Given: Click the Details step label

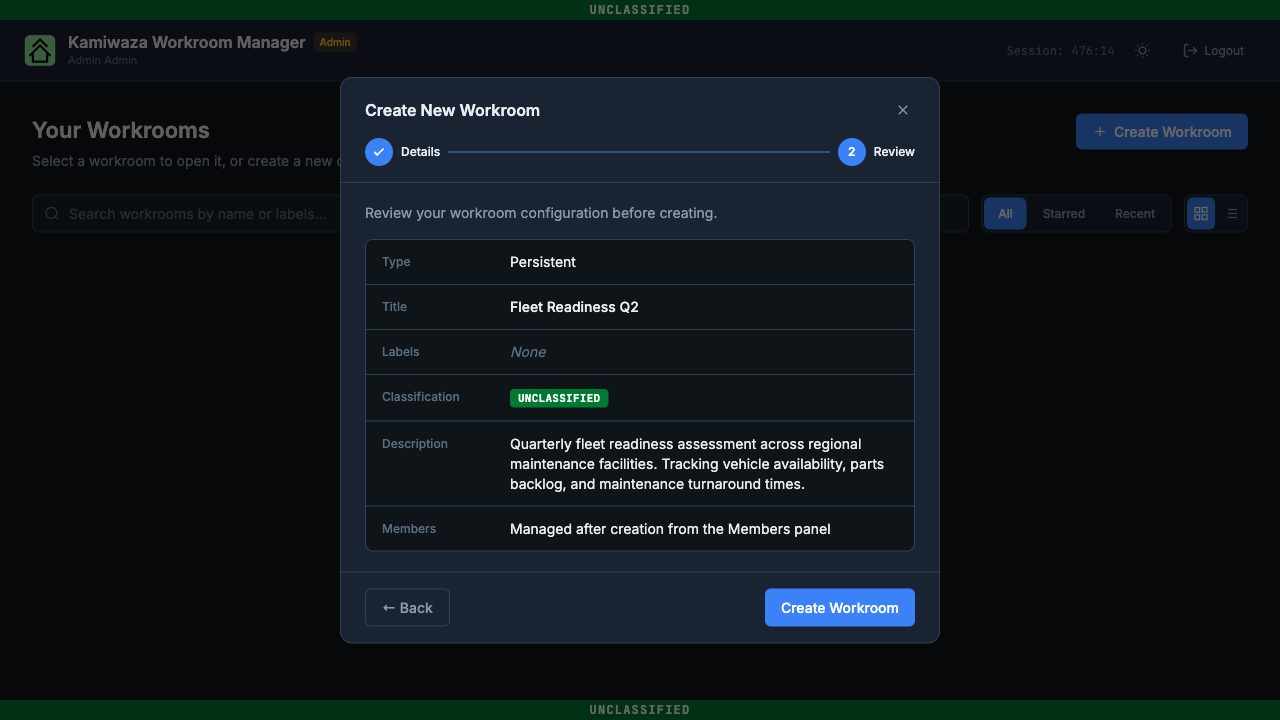Looking at the screenshot, I should [x=420, y=152].
